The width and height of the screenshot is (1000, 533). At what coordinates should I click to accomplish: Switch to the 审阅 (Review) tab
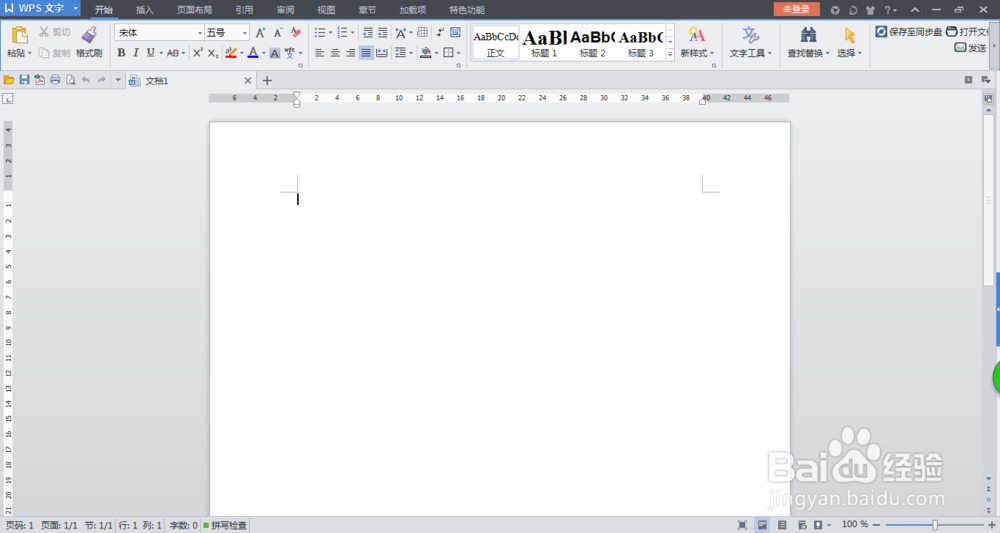coord(285,10)
